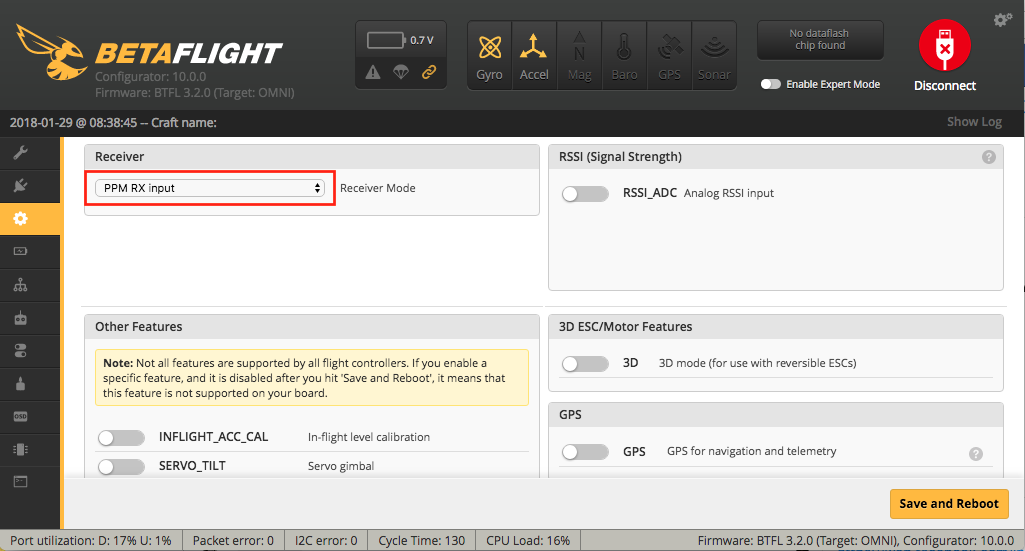
Task: Click the Craft name log line
Action: (113, 122)
